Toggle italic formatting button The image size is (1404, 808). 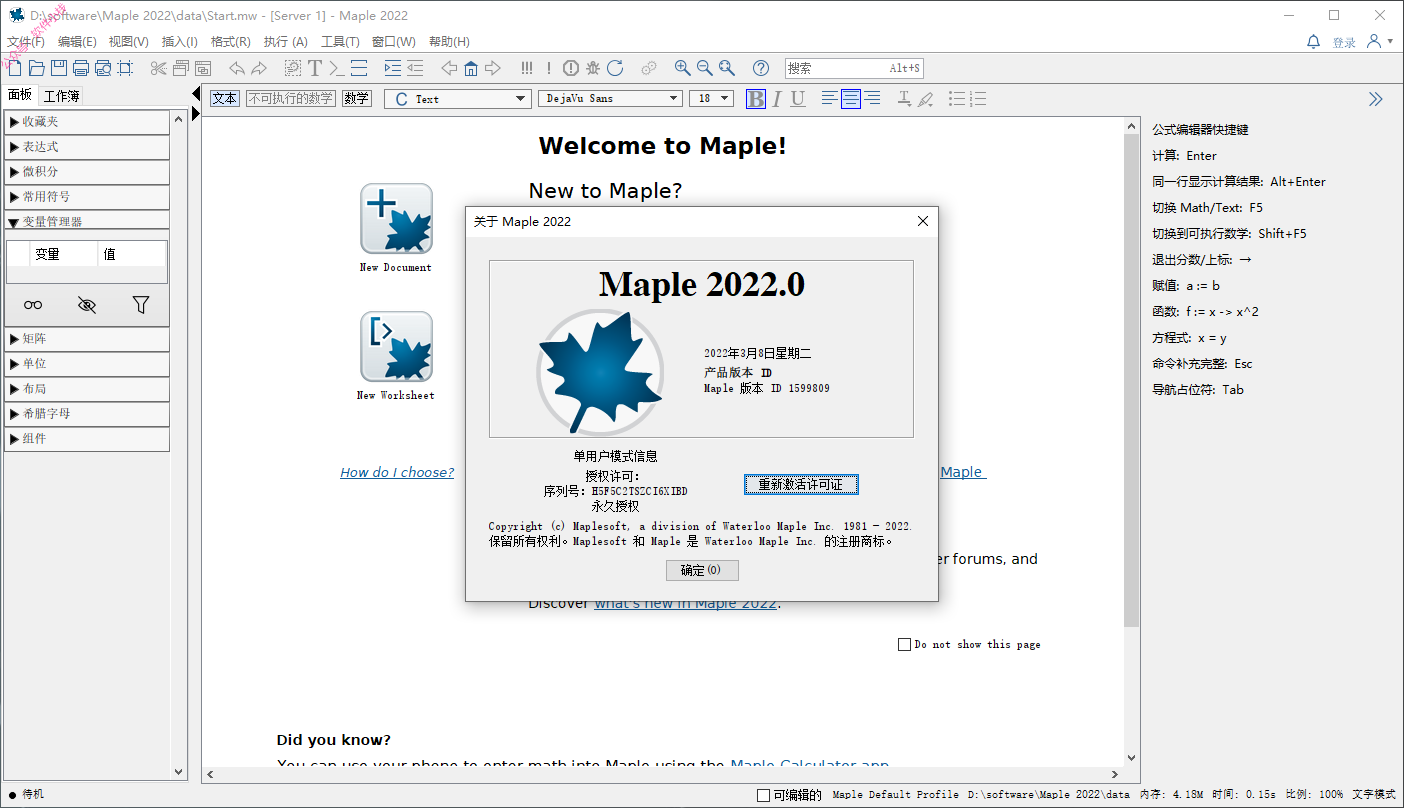pos(778,98)
